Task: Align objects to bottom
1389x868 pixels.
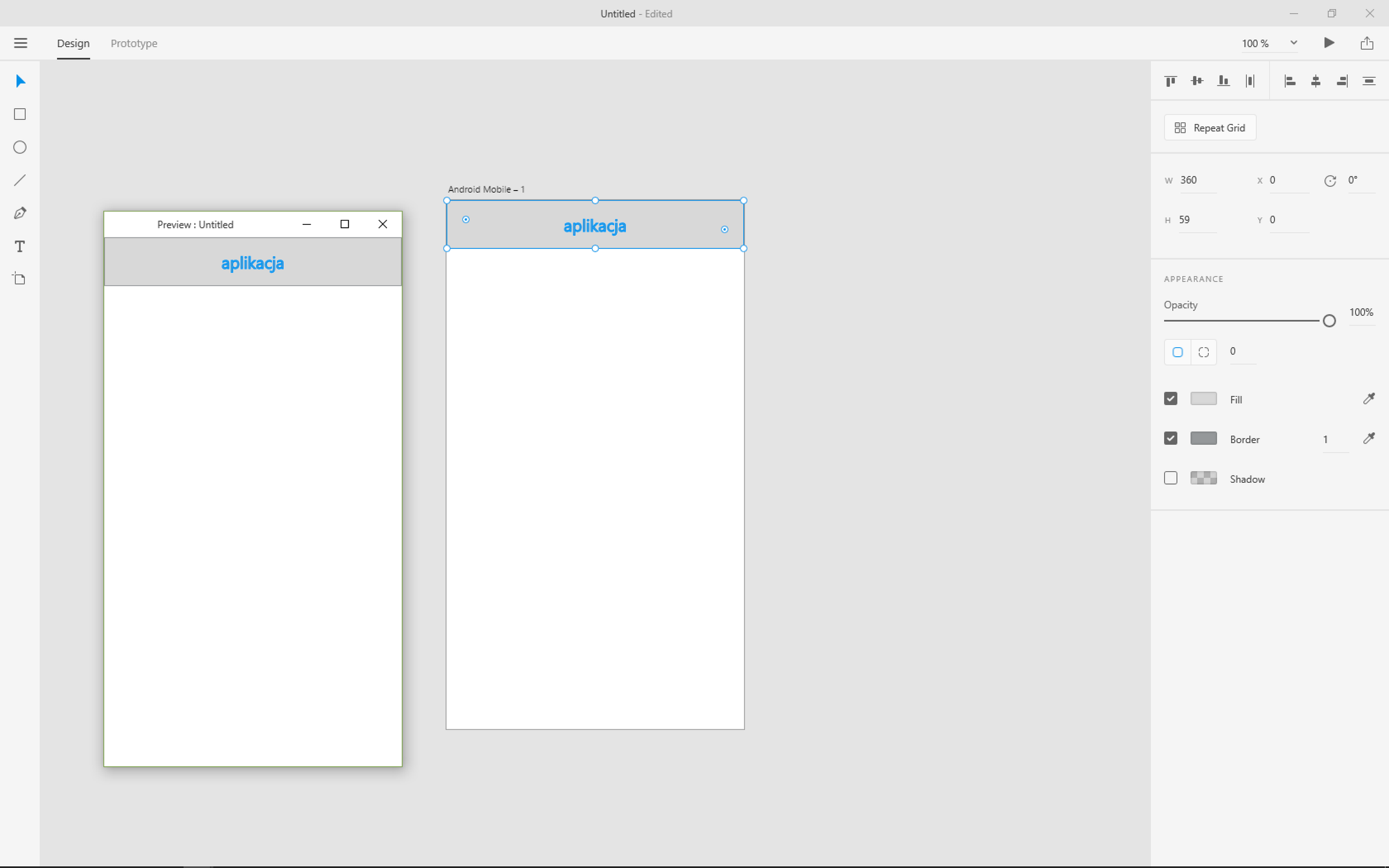Action: (x=1223, y=81)
